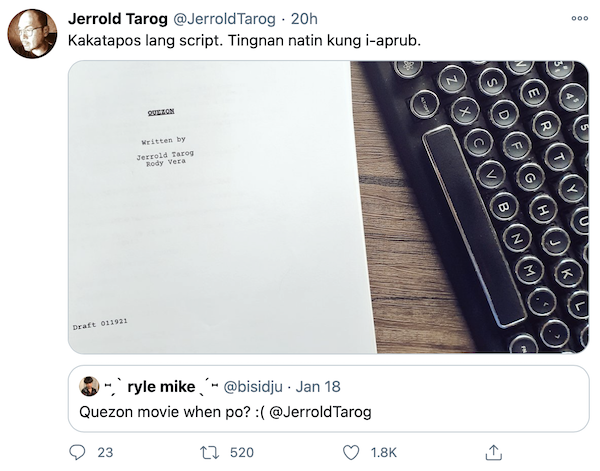
Task: Like the tweet with the heart icon
Action: [x=351, y=452]
